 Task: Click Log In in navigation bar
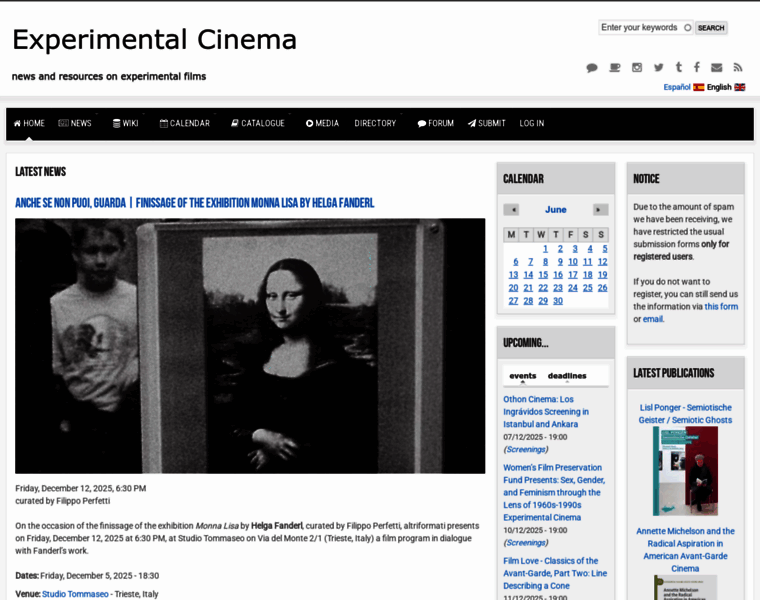532,123
